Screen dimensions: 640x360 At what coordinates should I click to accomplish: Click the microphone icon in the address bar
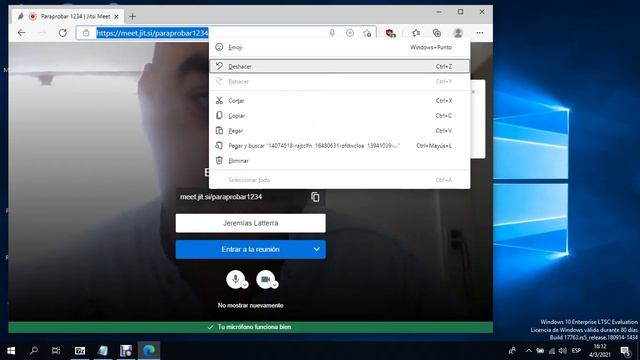click(x=332, y=33)
